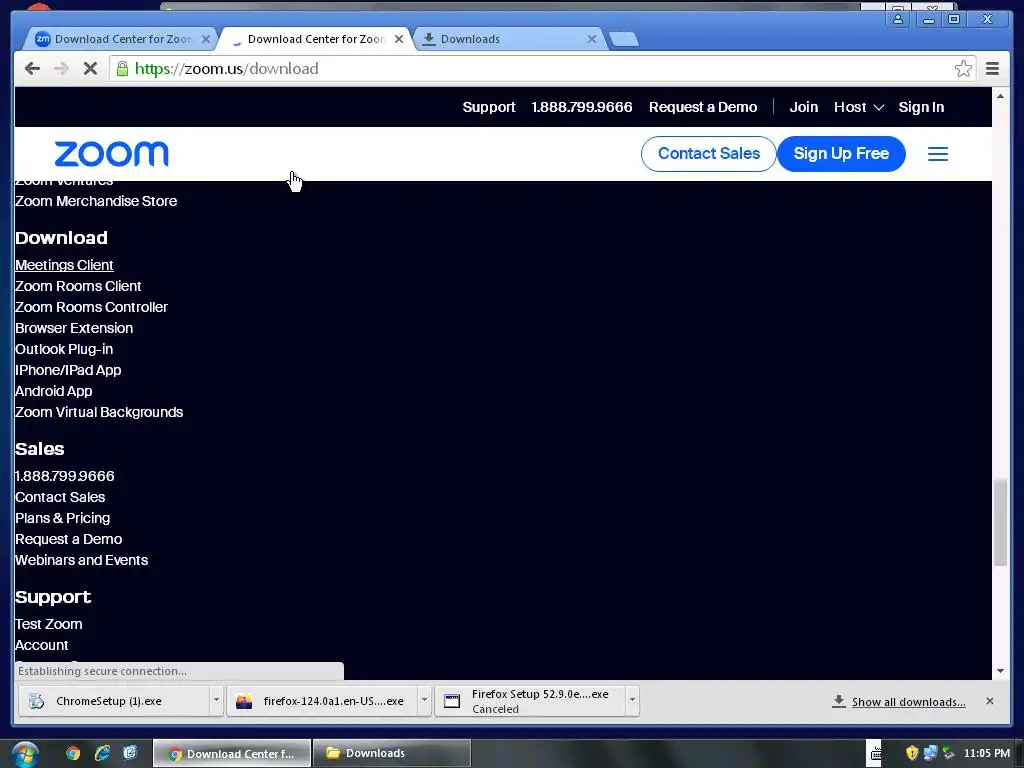The image size is (1024, 768).
Task: Close the downloads shelf
Action: 989,701
